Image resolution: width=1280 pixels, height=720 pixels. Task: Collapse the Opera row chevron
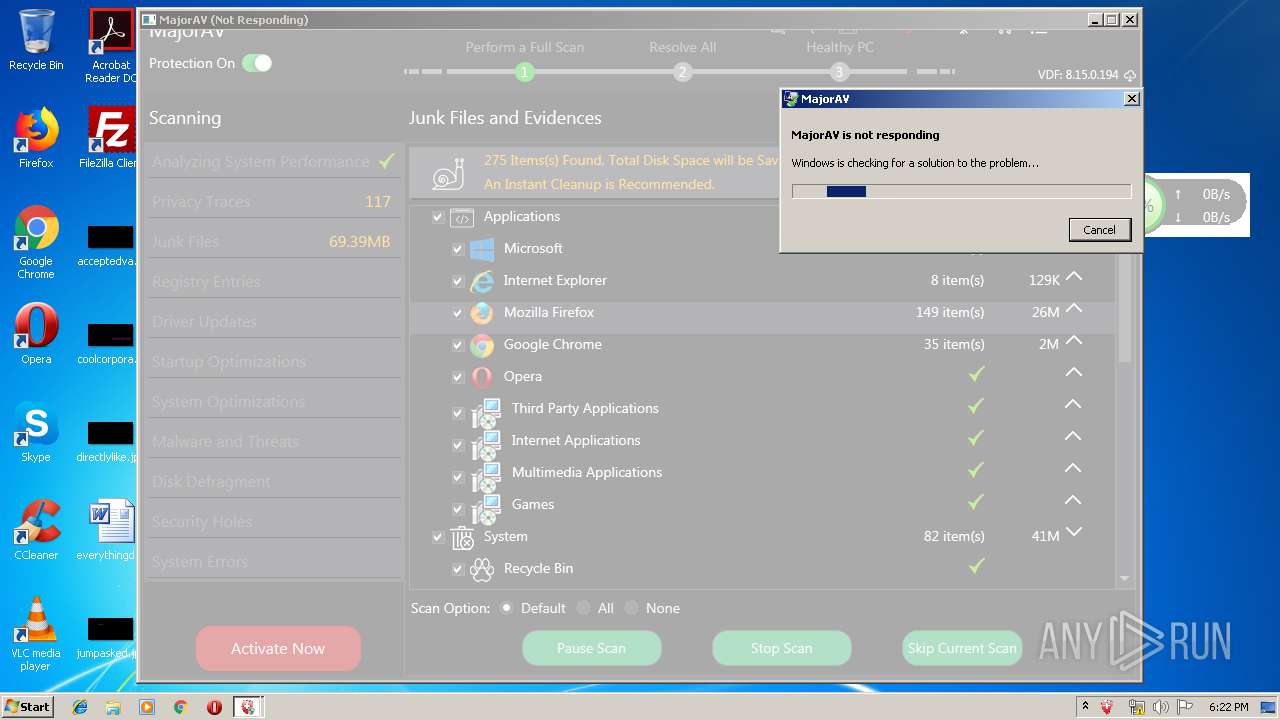(x=1074, y=373)
